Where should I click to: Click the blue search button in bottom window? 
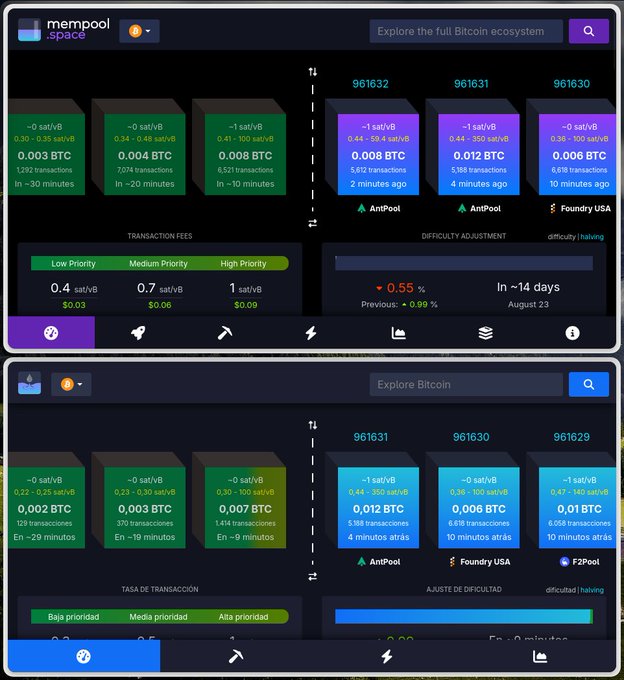point(588,384)
